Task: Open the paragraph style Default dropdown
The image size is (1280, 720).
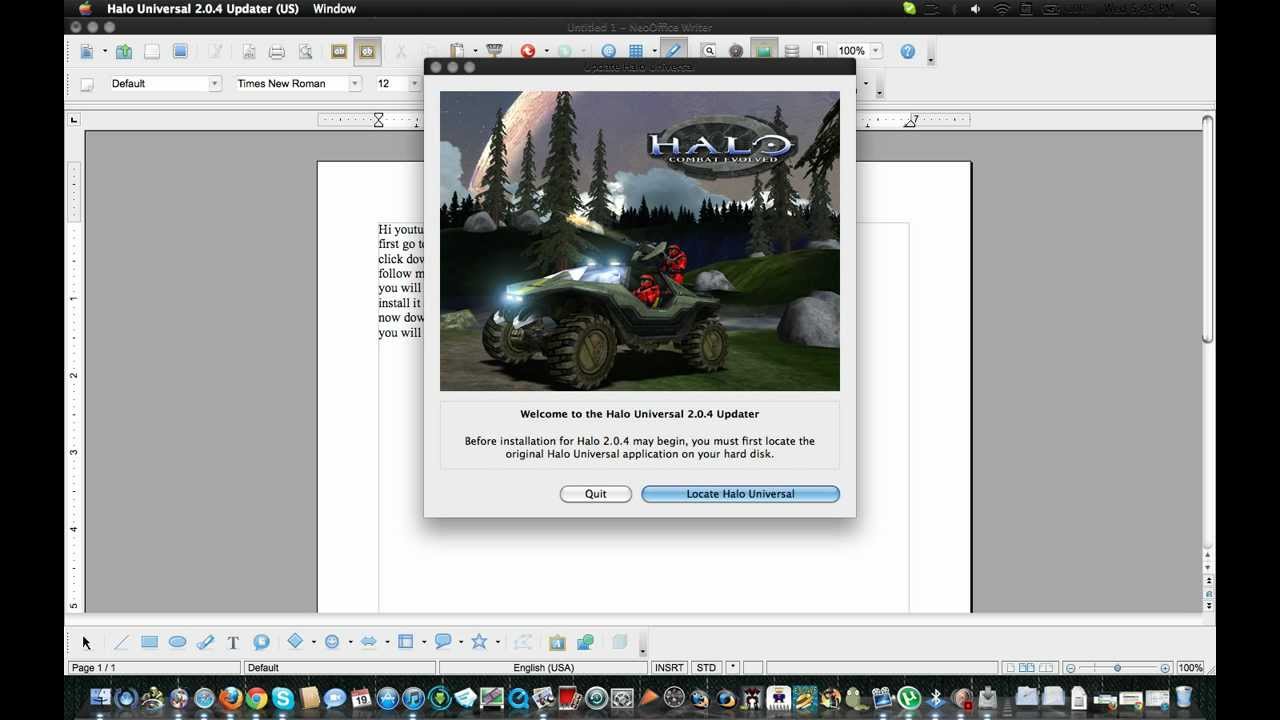Action: pos(214,84)
